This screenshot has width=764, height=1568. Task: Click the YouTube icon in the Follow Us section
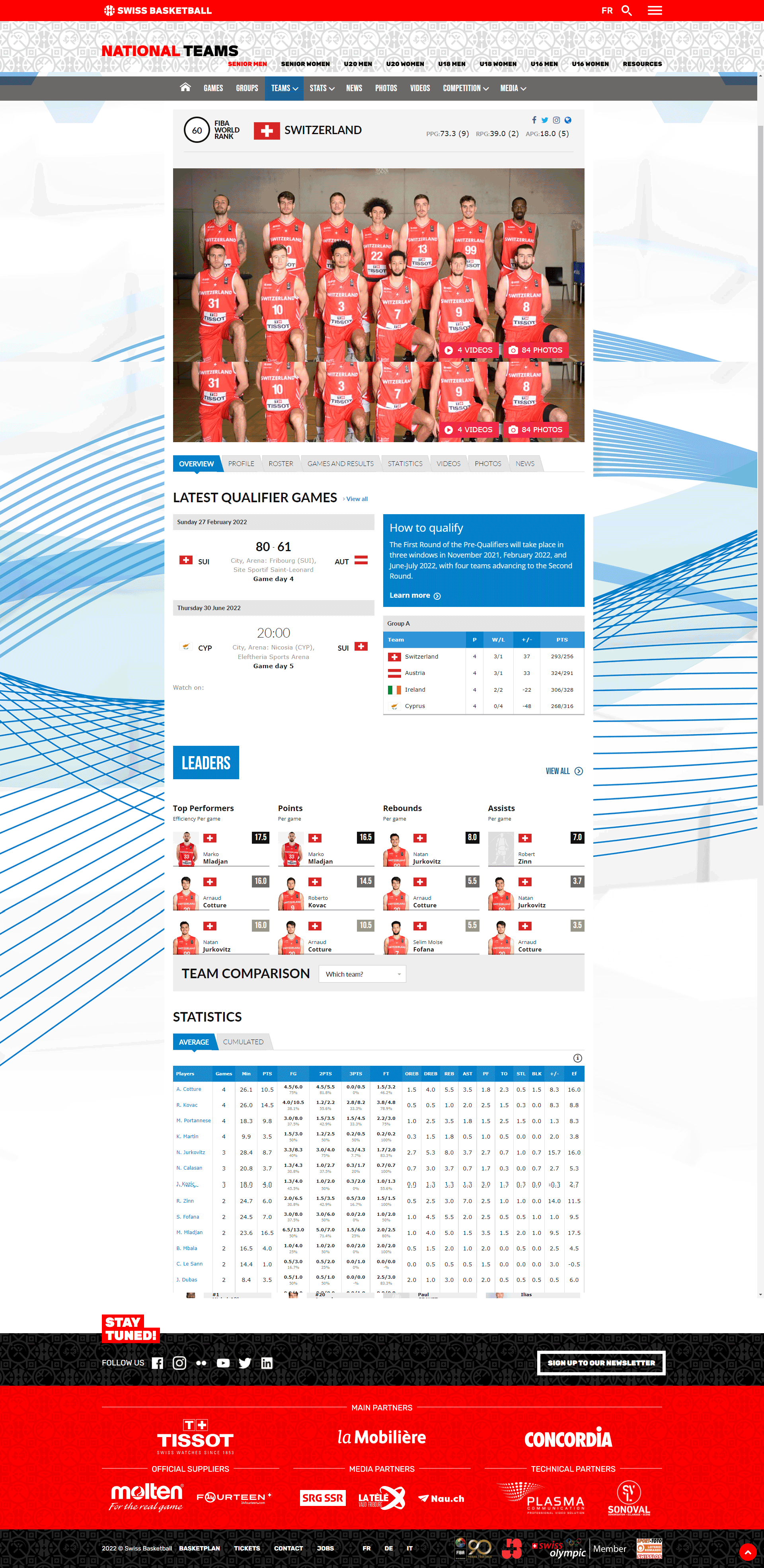pyautogui.click(x=223, y=1362)
